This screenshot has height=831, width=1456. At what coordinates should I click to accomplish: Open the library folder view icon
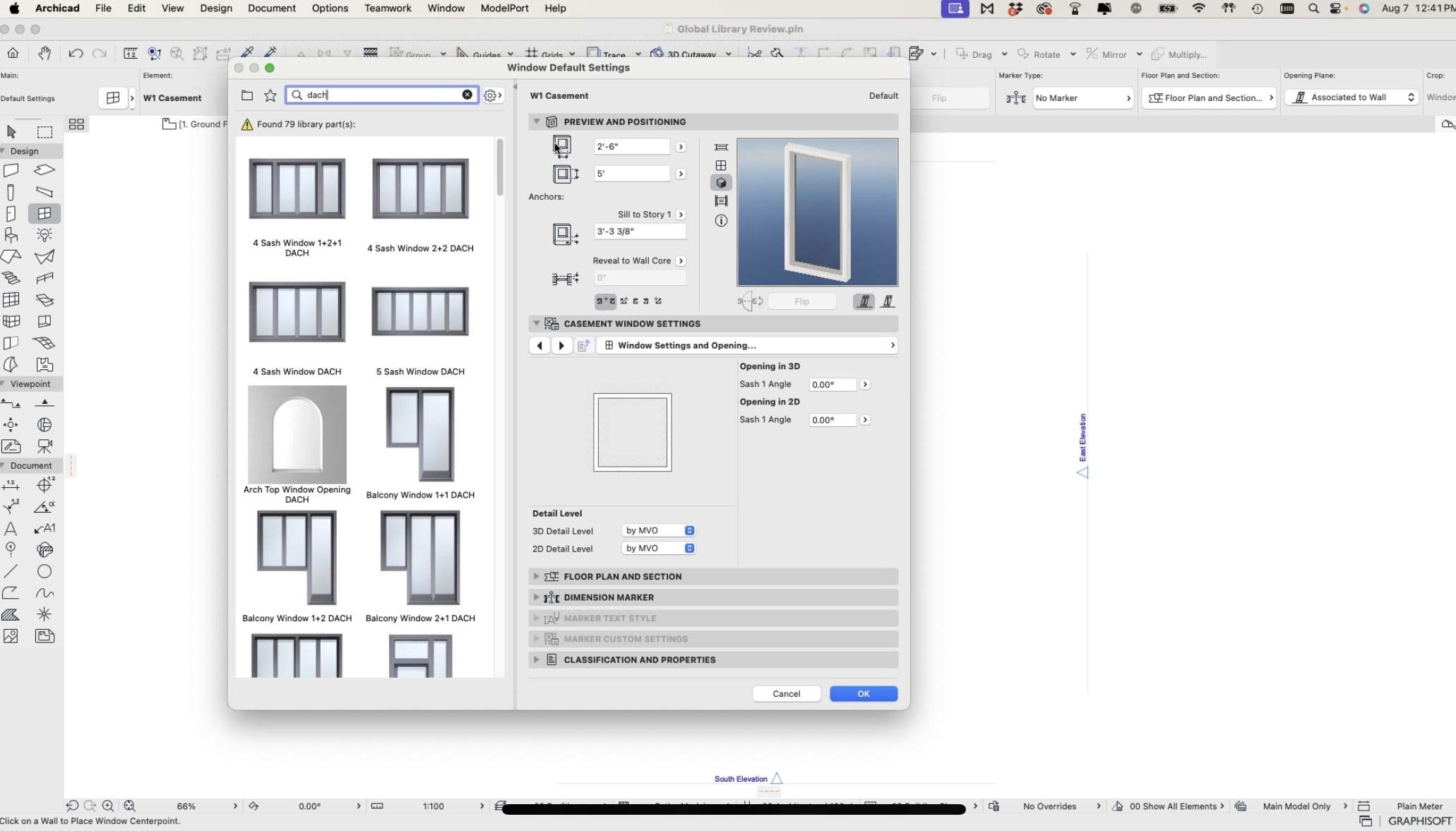click(247, 95)
